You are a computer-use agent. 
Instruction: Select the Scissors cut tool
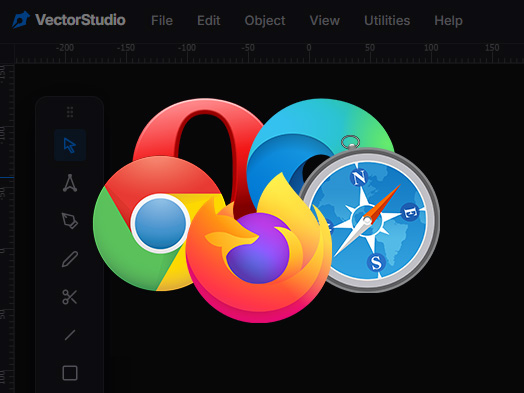click(x=70, y=297)
